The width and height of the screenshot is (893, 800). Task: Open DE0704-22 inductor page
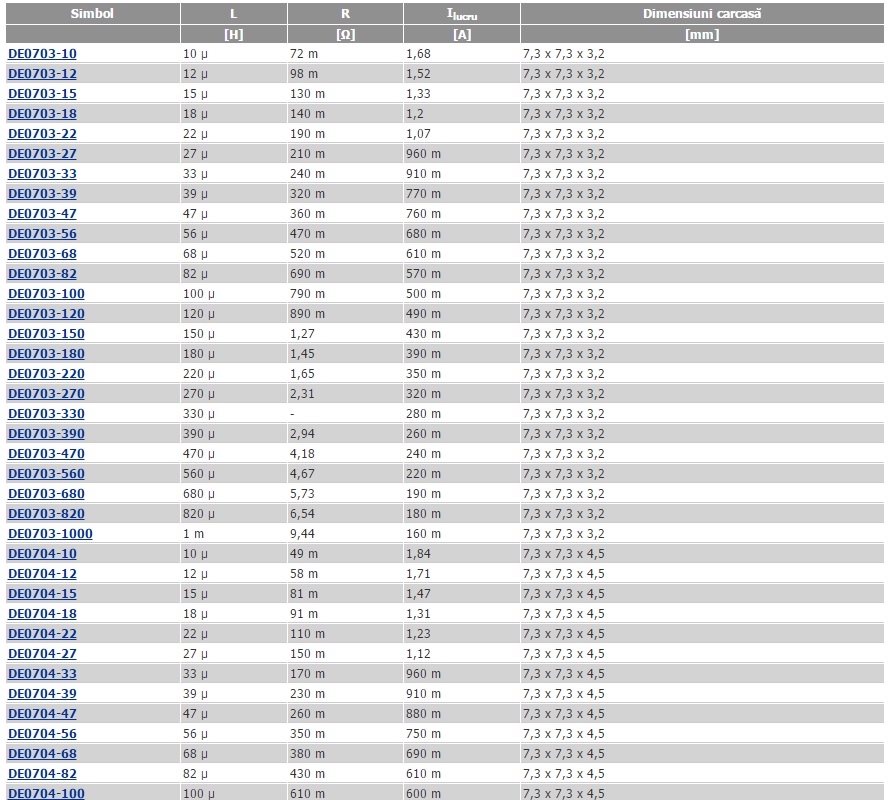pyautogui.click(x=42, y=634)
